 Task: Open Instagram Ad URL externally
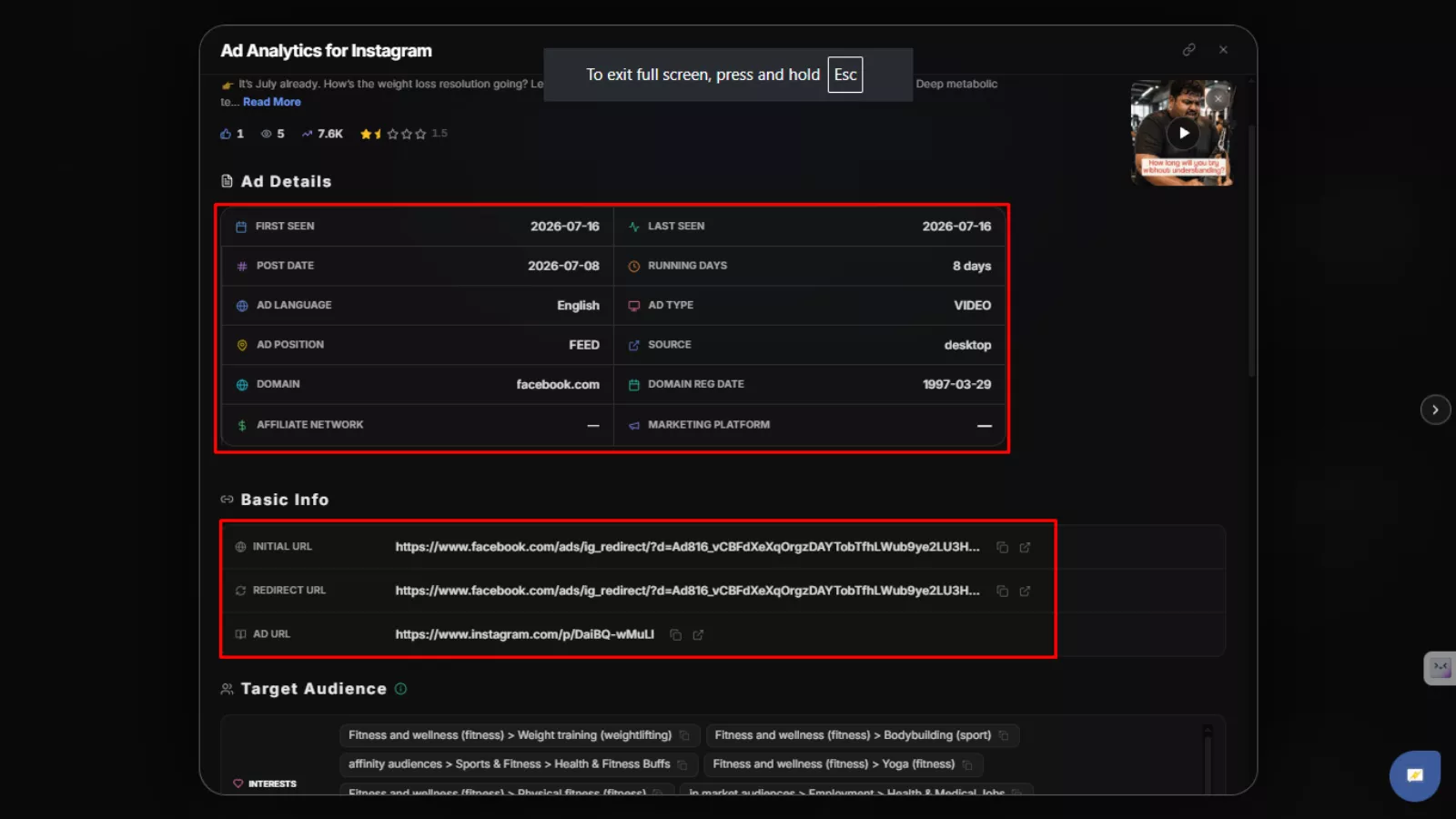[698, 635]
